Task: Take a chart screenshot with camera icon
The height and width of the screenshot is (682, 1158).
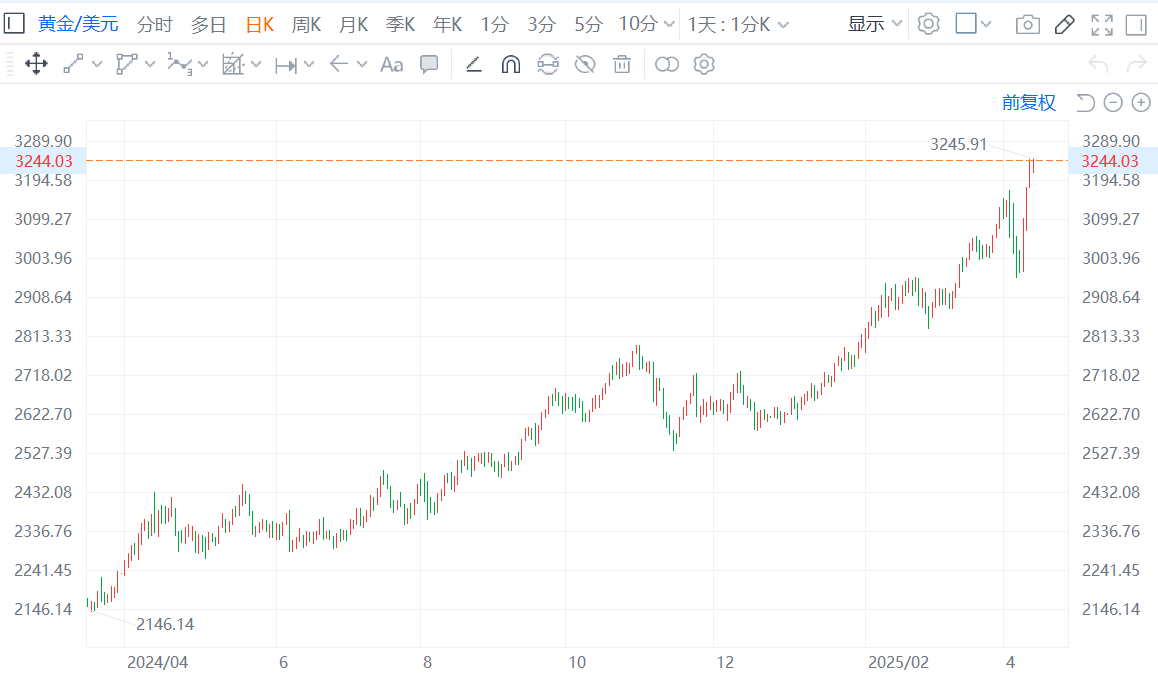Action: (1027, 24)
